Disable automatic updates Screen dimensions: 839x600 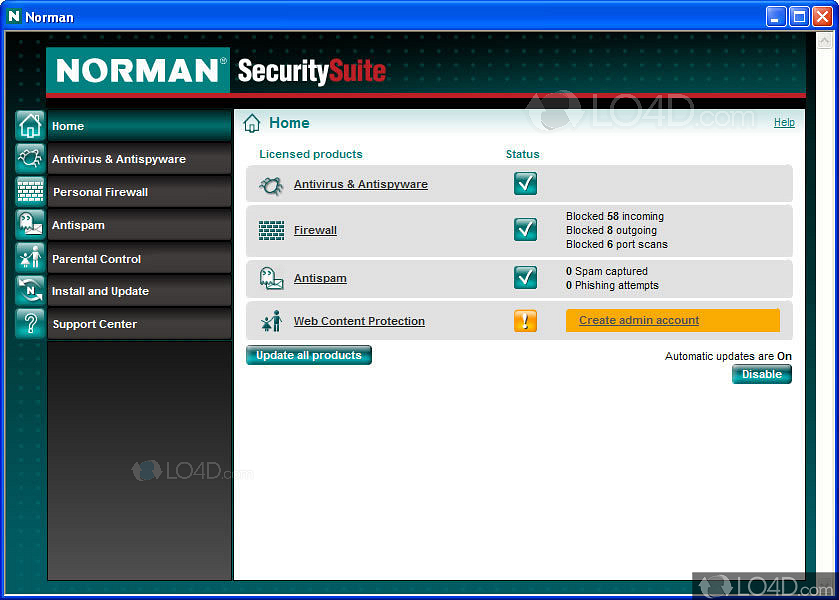761,373
